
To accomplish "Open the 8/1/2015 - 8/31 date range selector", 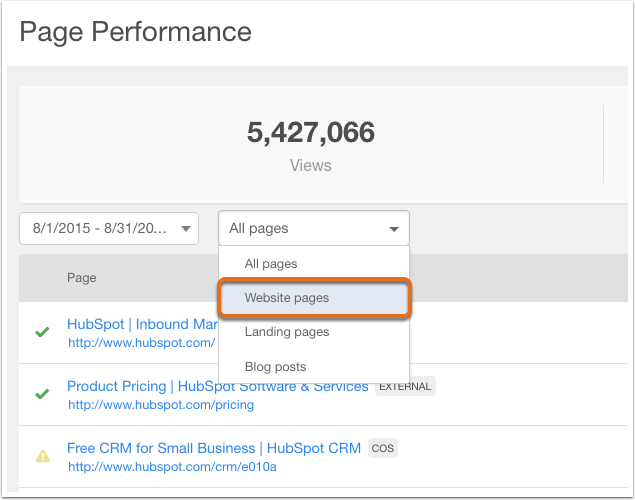I will pos(109,228).
